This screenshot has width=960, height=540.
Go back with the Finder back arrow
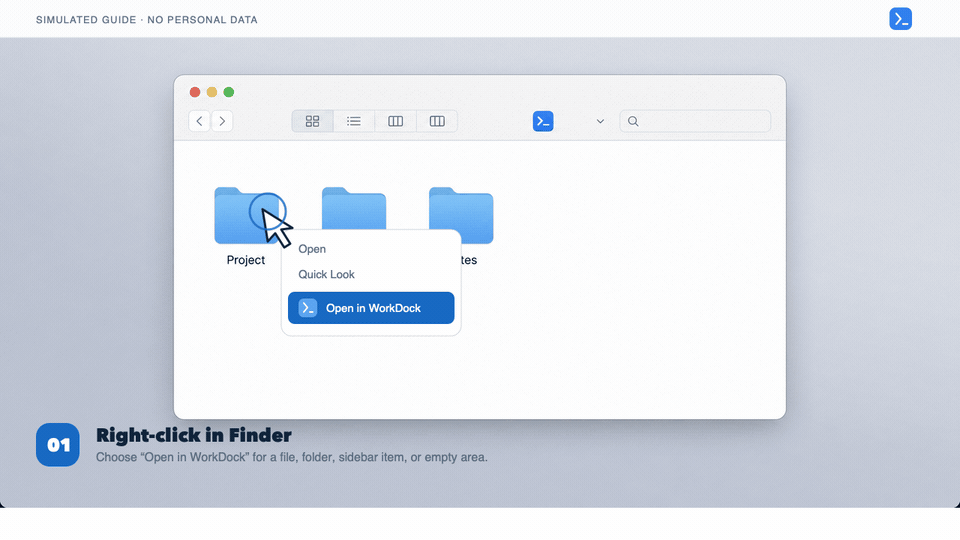click(199, 121)
